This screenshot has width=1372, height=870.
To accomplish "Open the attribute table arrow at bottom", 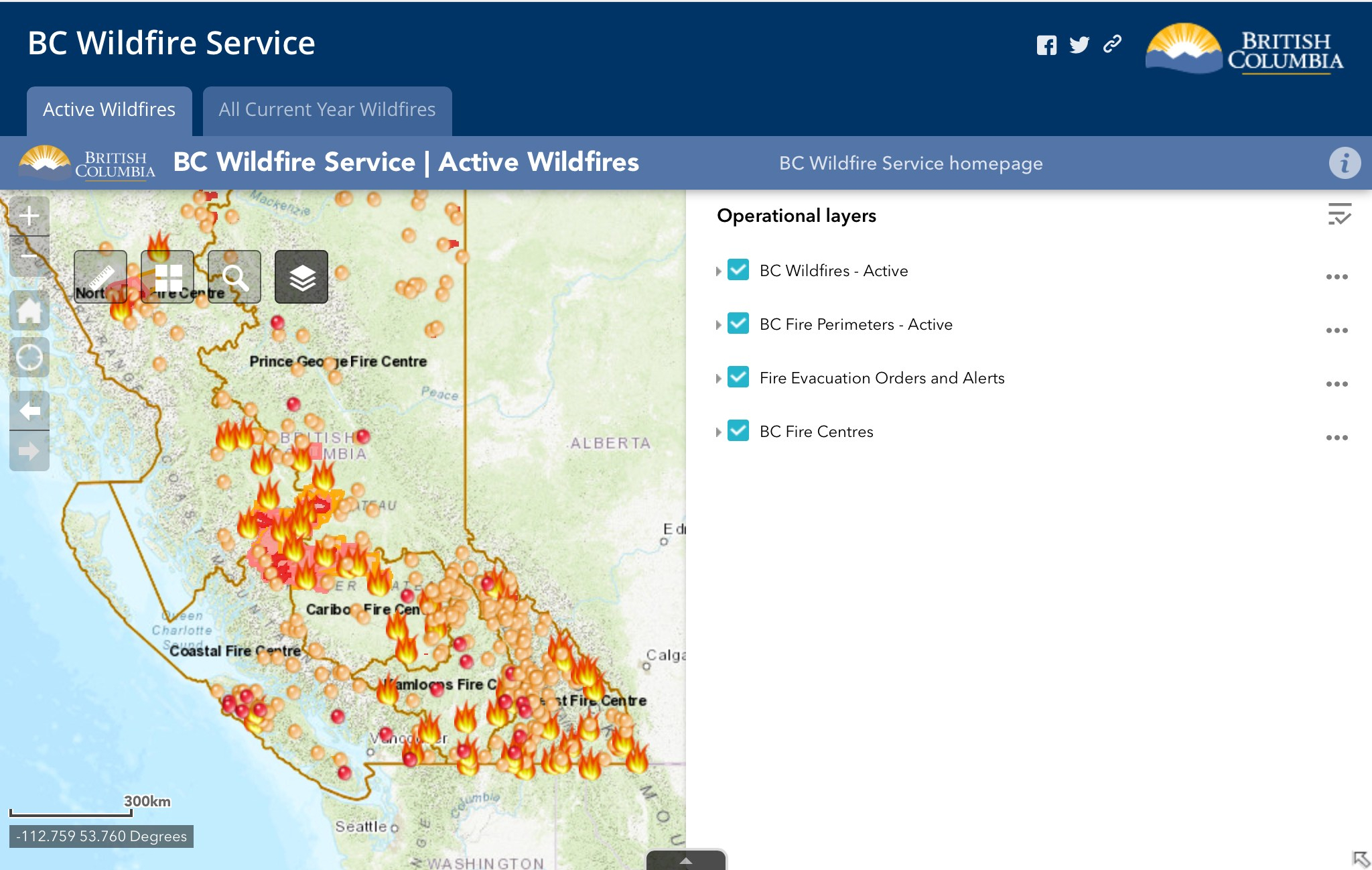I will pos(686,861).
